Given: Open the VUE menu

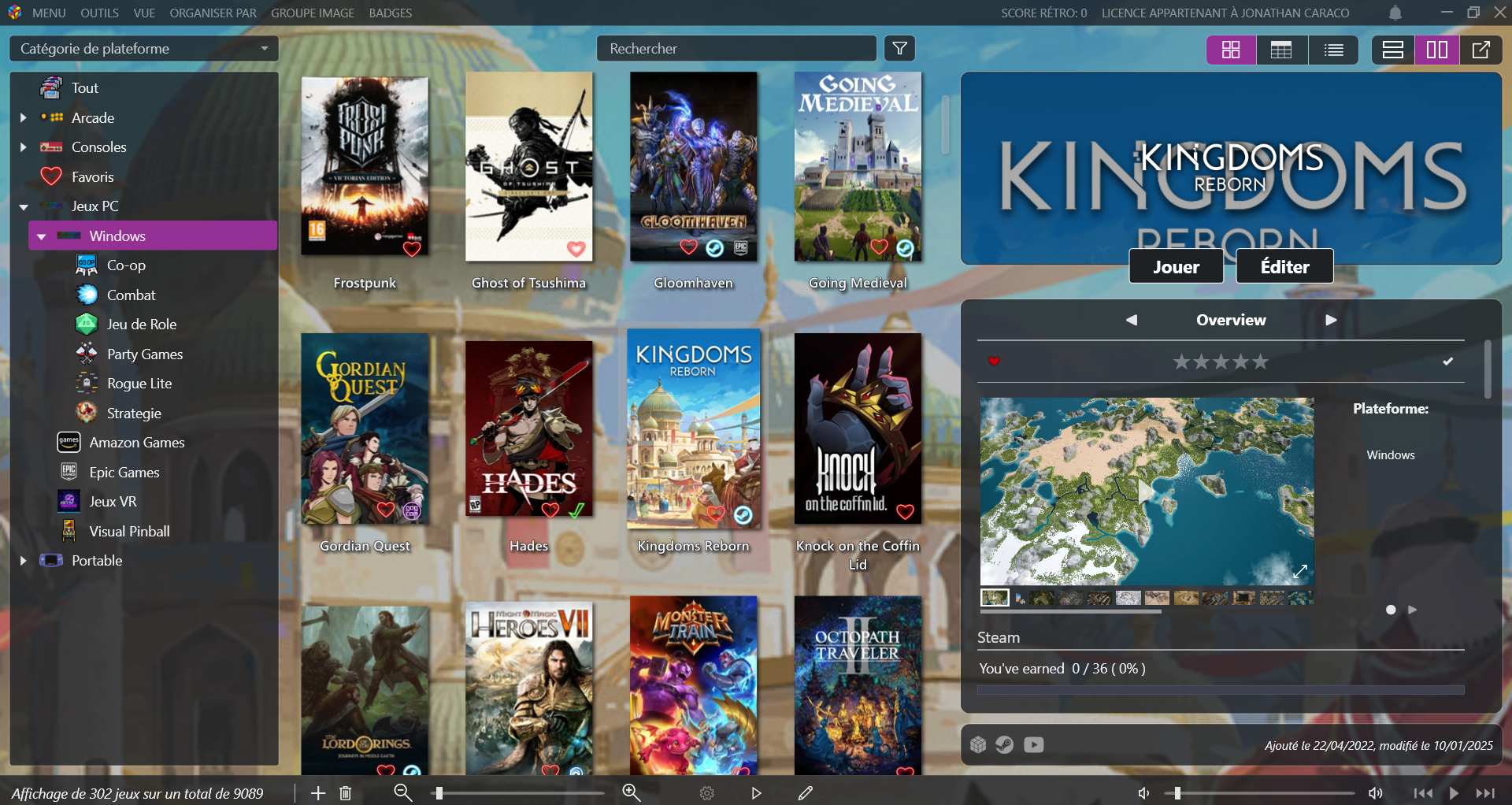Looking at the screenshot, I should [x=144, y=13].
